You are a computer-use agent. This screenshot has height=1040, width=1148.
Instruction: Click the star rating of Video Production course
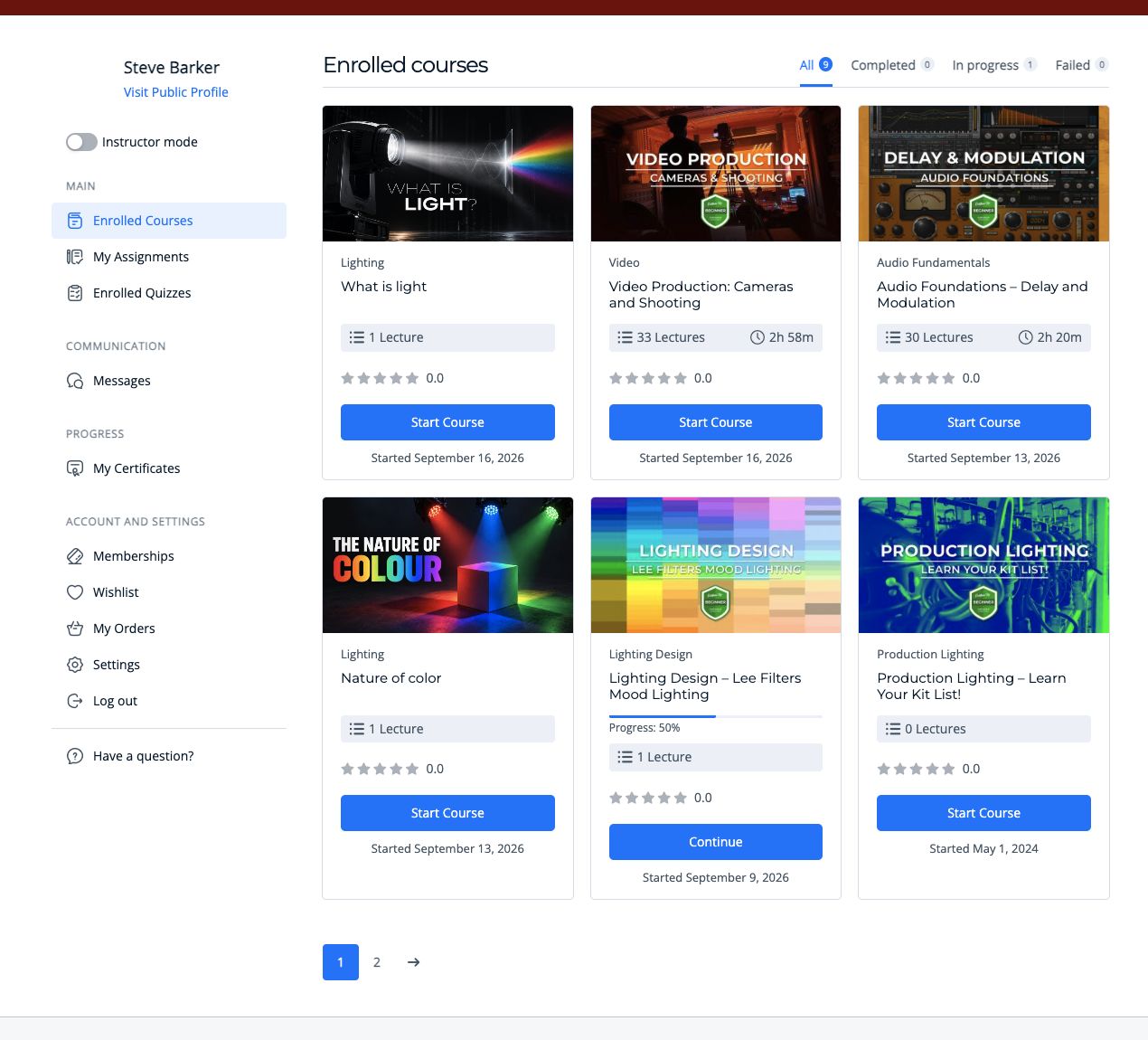(648, 378)
